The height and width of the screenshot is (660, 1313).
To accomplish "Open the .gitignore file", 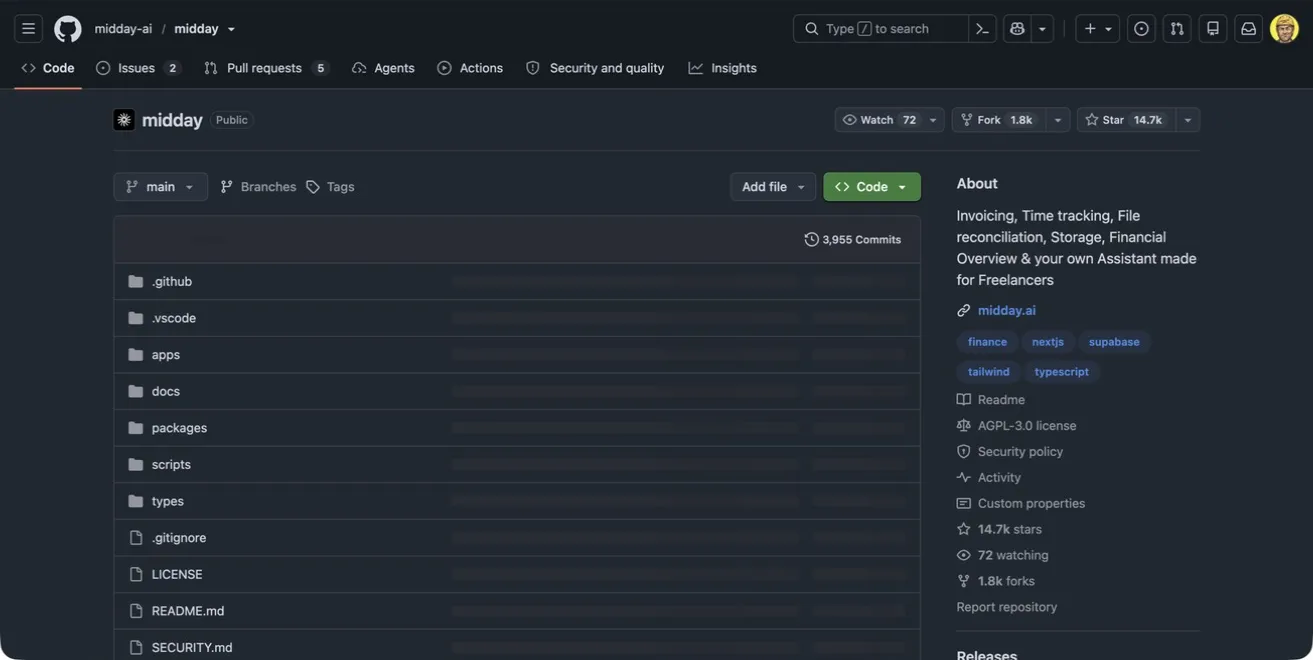I will point(179,538).
